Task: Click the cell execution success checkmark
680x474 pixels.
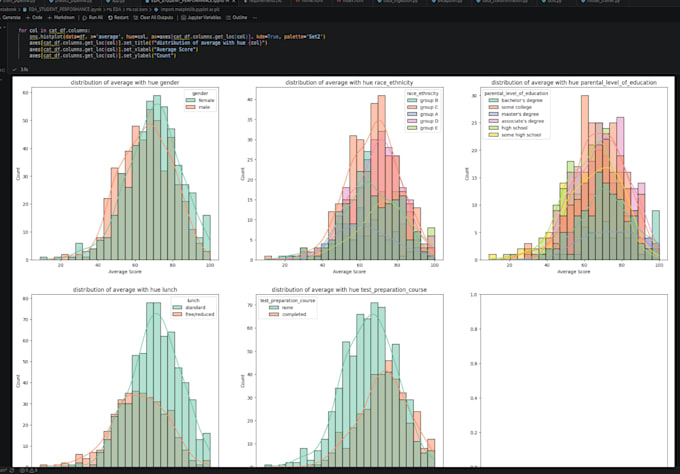Action: (15, 69)
